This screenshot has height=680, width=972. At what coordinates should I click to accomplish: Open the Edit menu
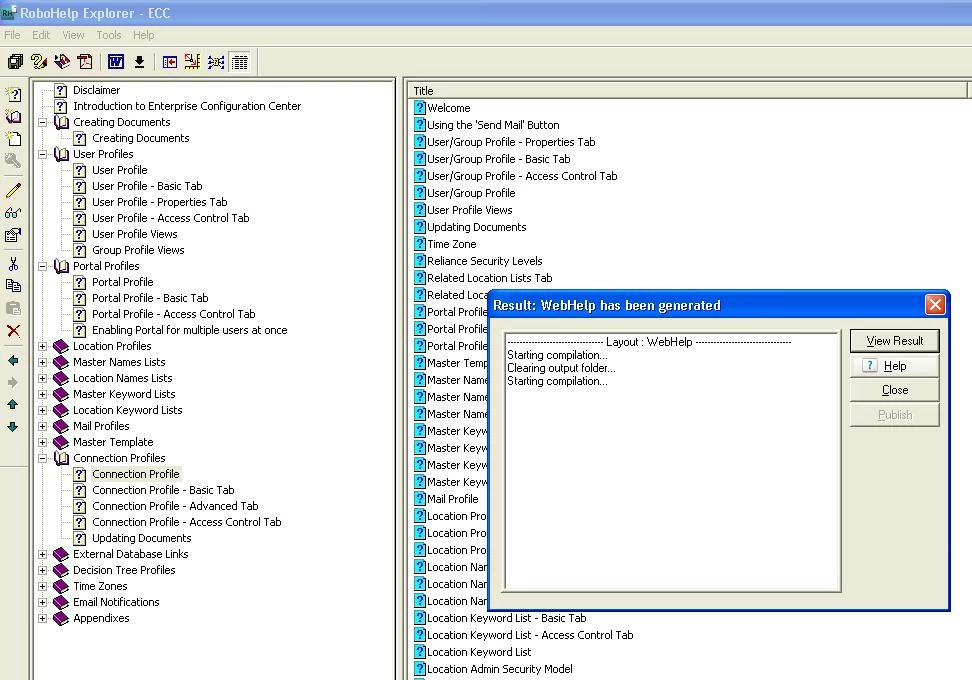click(41, 35)
